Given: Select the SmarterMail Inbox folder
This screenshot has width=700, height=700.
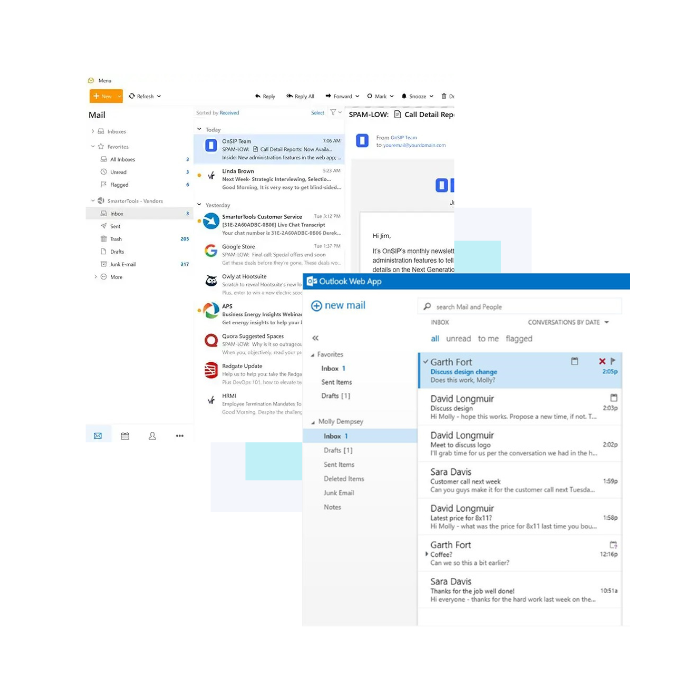Looking at the screenshot, I should 139,213.
